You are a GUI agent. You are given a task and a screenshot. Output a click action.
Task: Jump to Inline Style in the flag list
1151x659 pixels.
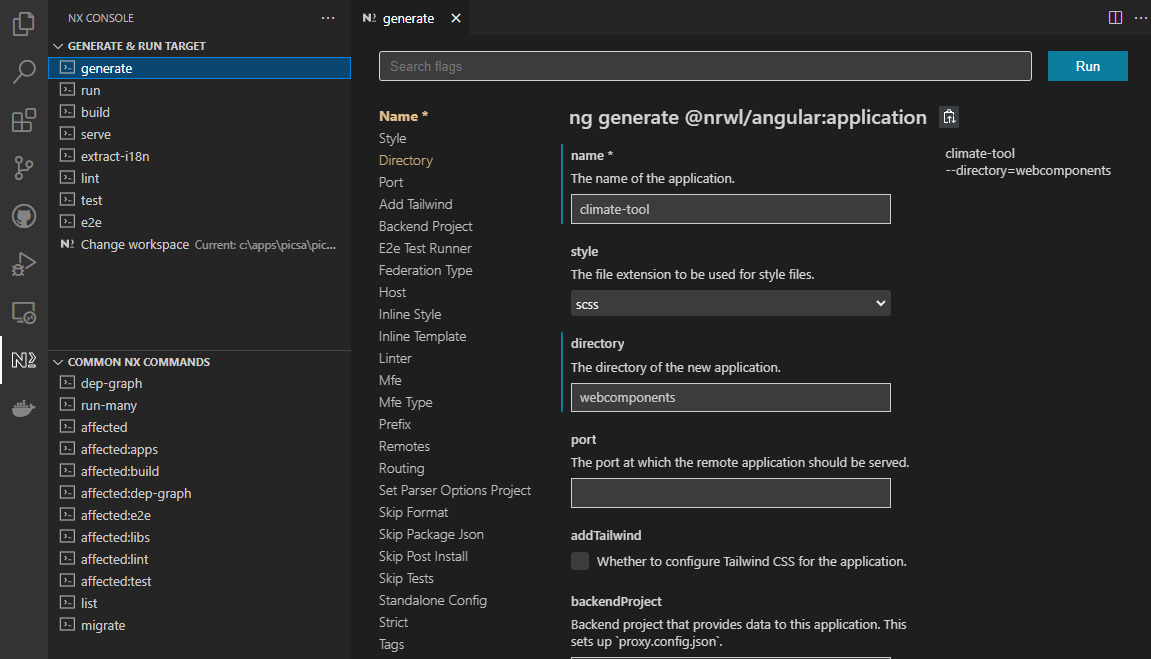[x=410, y=314]
